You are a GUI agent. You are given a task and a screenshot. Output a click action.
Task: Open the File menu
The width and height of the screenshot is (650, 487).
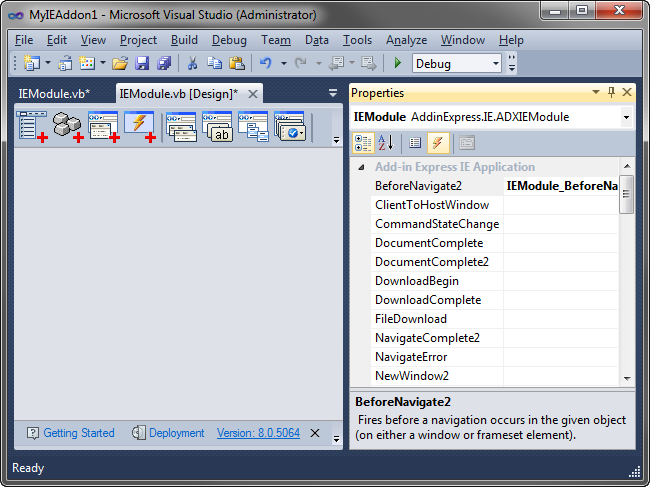click(x=24, y=40)
